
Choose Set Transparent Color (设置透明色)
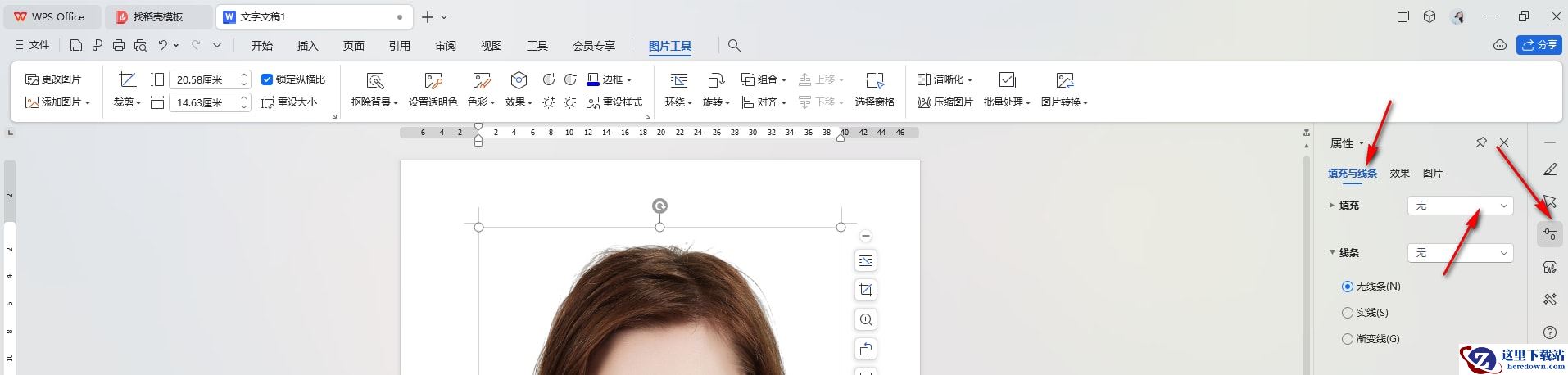coord(433,89)
